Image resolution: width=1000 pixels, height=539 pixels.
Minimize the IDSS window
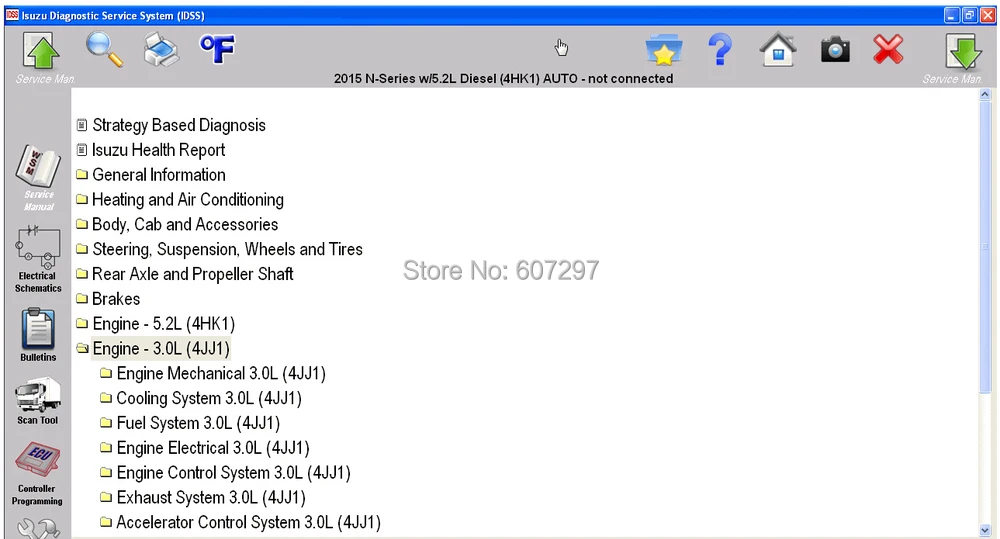pos(952,15)
